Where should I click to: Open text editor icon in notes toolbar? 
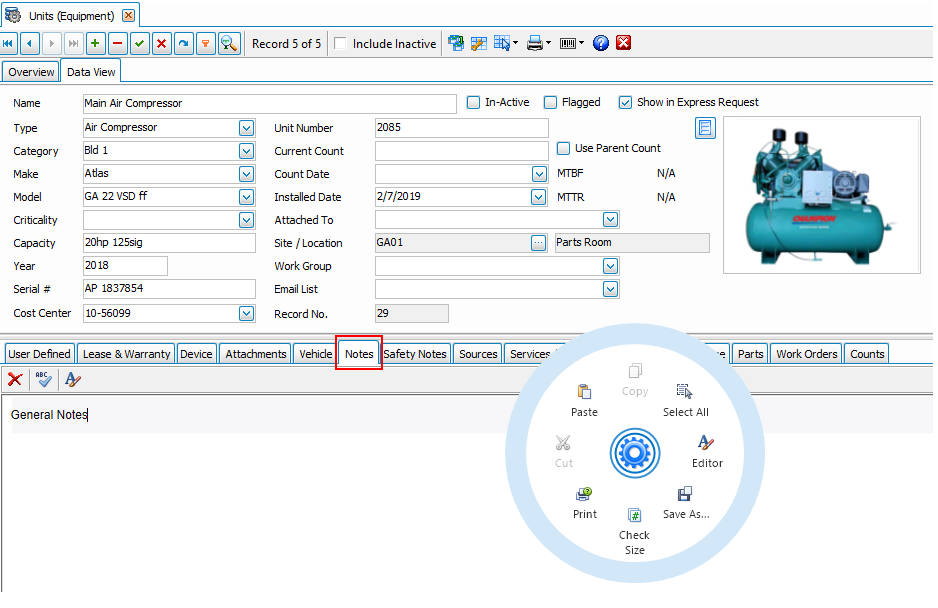pyautogui.click(x=72, y=379)
